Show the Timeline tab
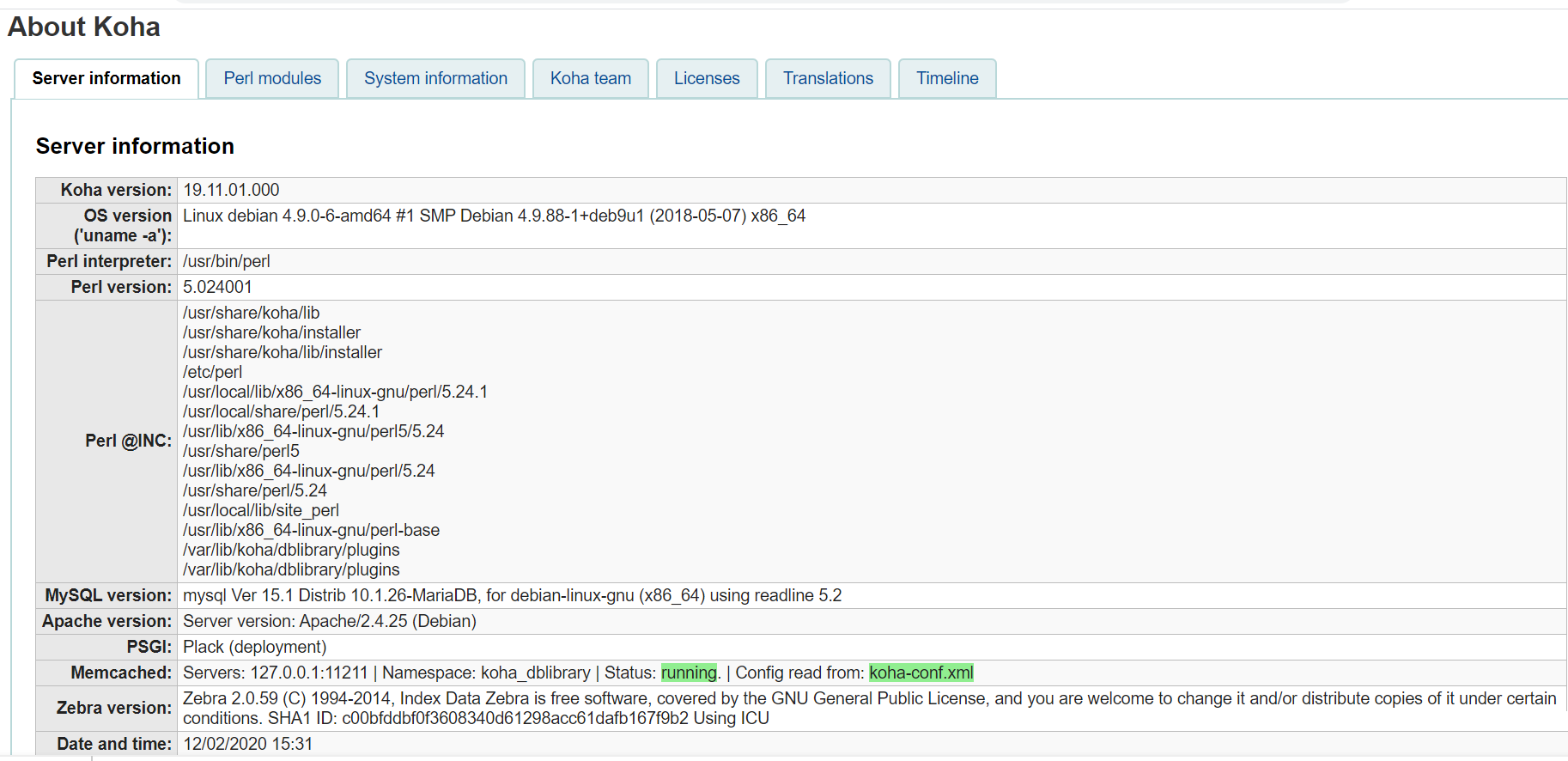The width and height of the screenshot is (1568, 761). coord(947,79)
